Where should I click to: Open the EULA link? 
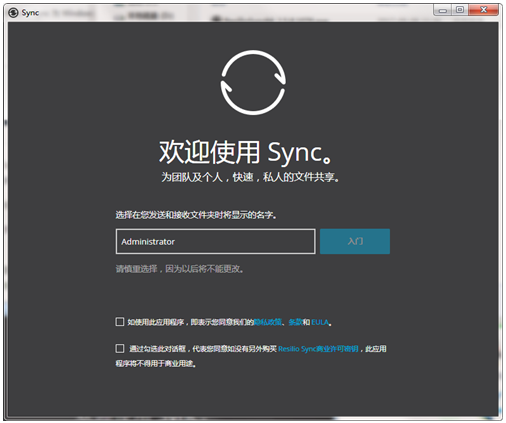click(320, 322)
